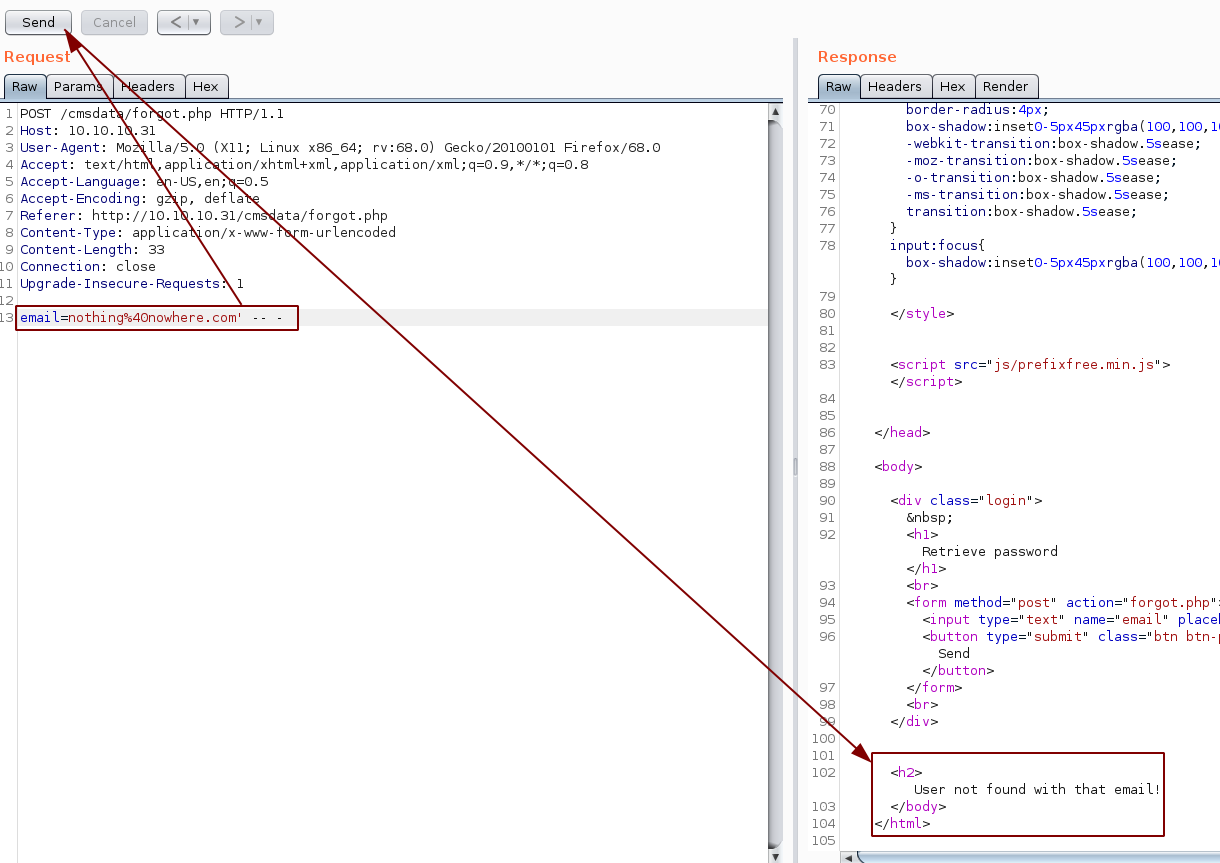
Task: Select the Raw tab in the Response pane
Action: tap(839, 87)
